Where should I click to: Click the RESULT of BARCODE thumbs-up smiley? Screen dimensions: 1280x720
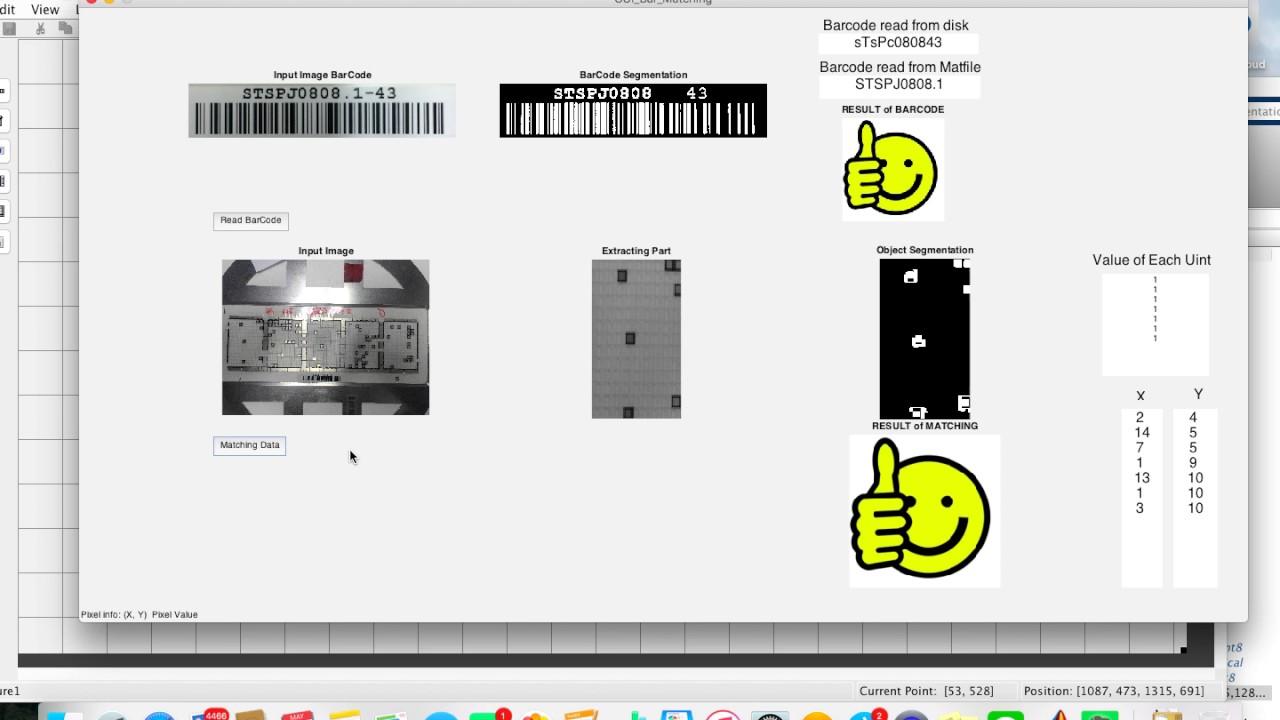click(x=893, y=169)
